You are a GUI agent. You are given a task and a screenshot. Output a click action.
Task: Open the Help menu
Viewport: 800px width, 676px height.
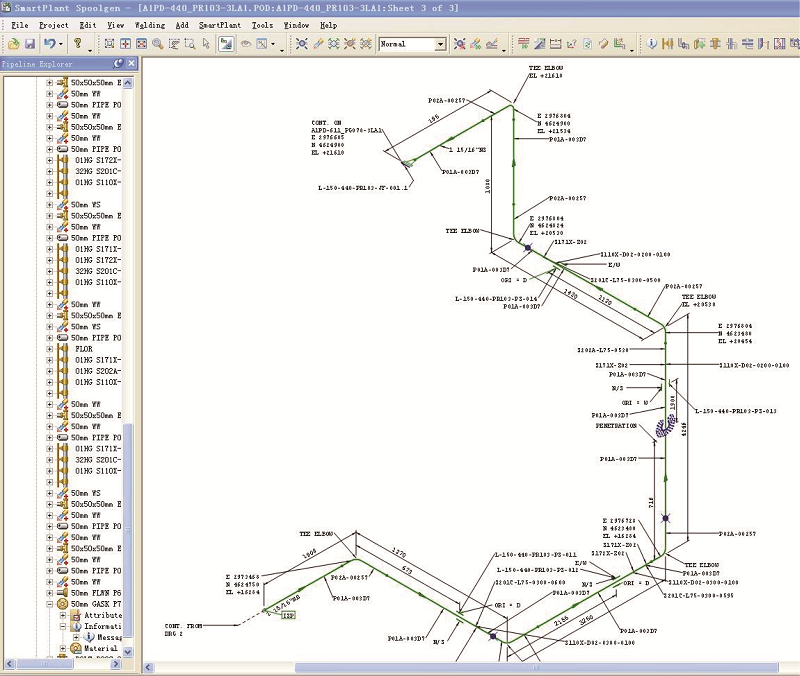tap(329, 25)
